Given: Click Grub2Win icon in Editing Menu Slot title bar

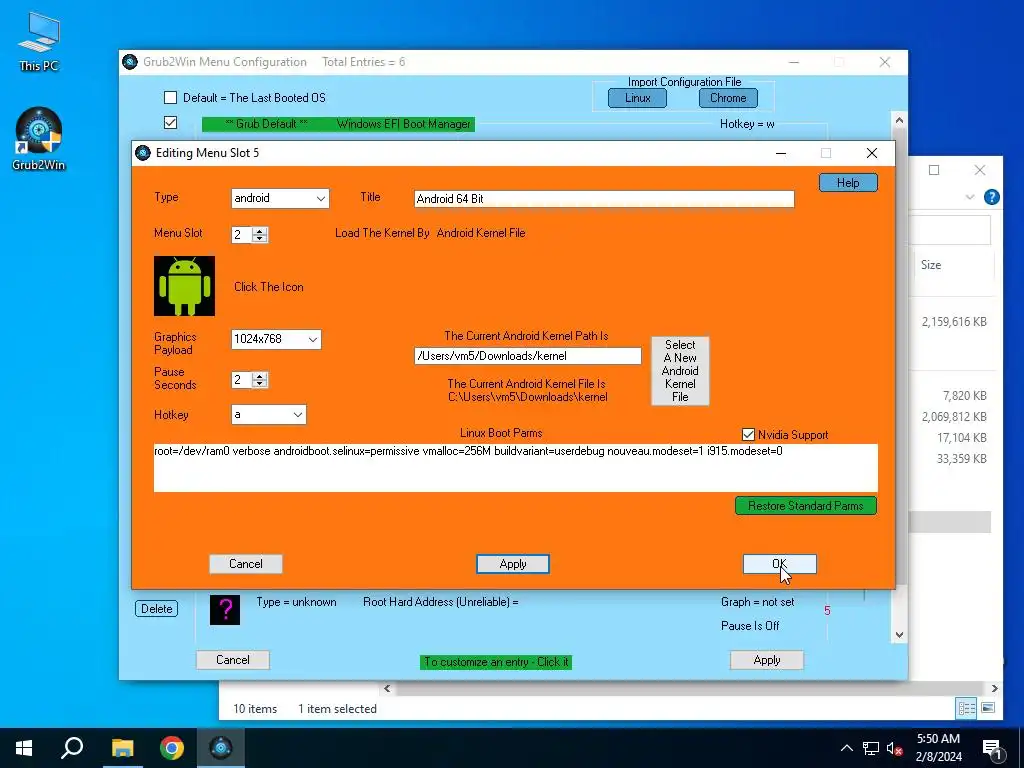Looking at the screenshot, I should [142, 153].
